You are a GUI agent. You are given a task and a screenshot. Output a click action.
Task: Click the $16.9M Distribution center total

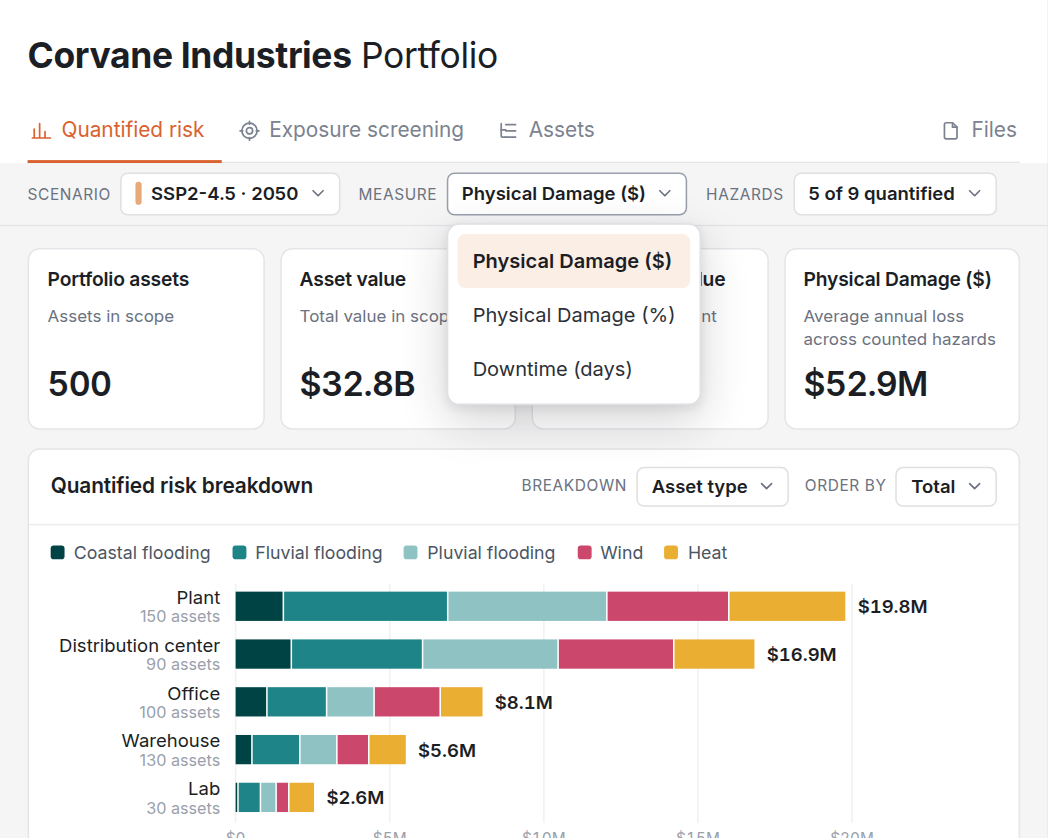click(801, 654)
